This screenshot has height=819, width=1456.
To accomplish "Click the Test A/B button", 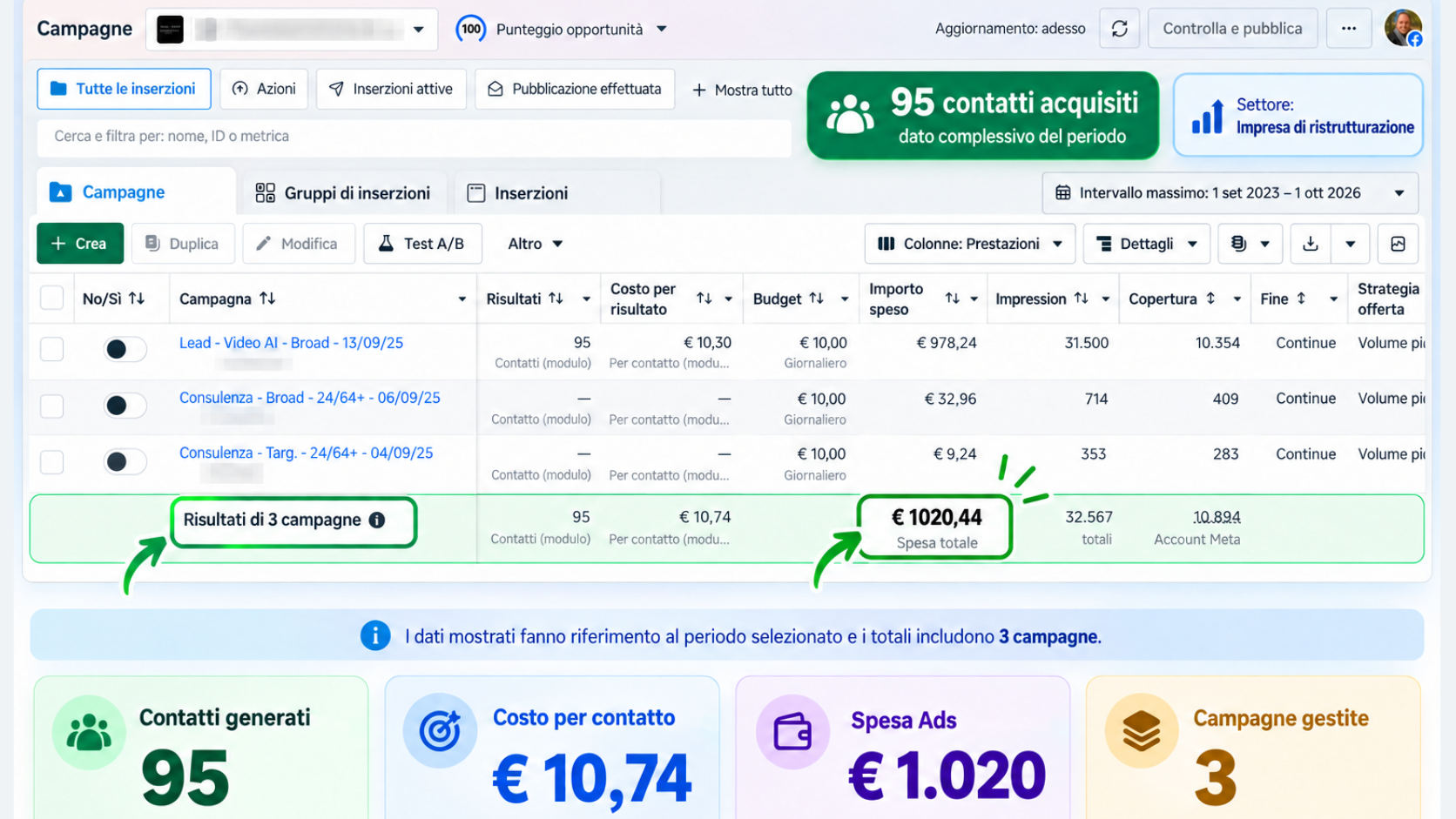I will coord(422,244).
